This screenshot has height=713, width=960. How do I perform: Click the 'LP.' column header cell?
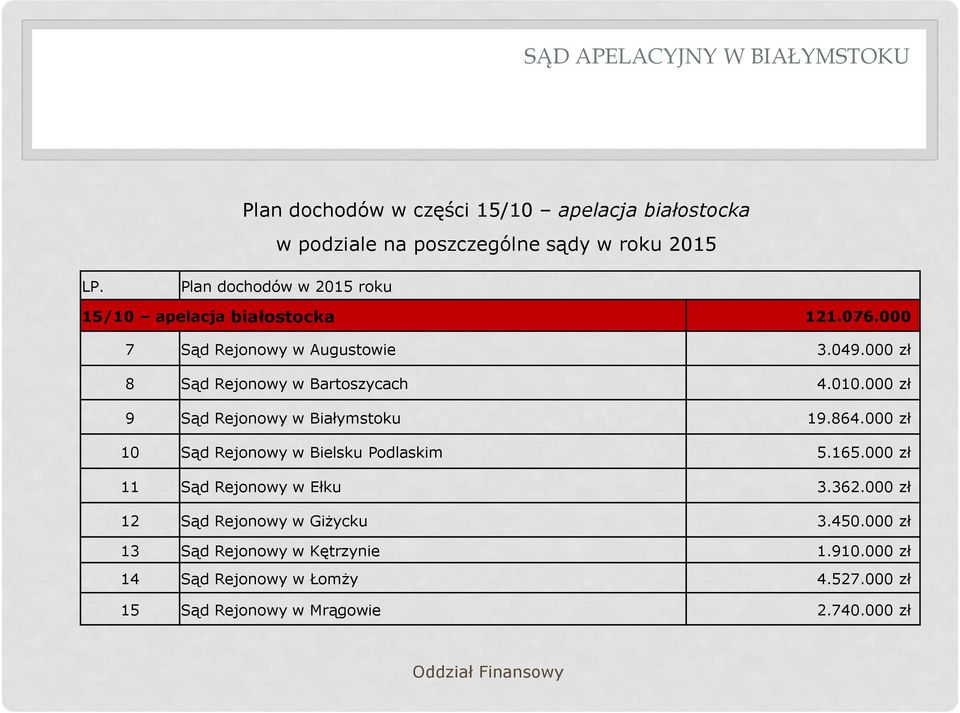coord(130,286)
